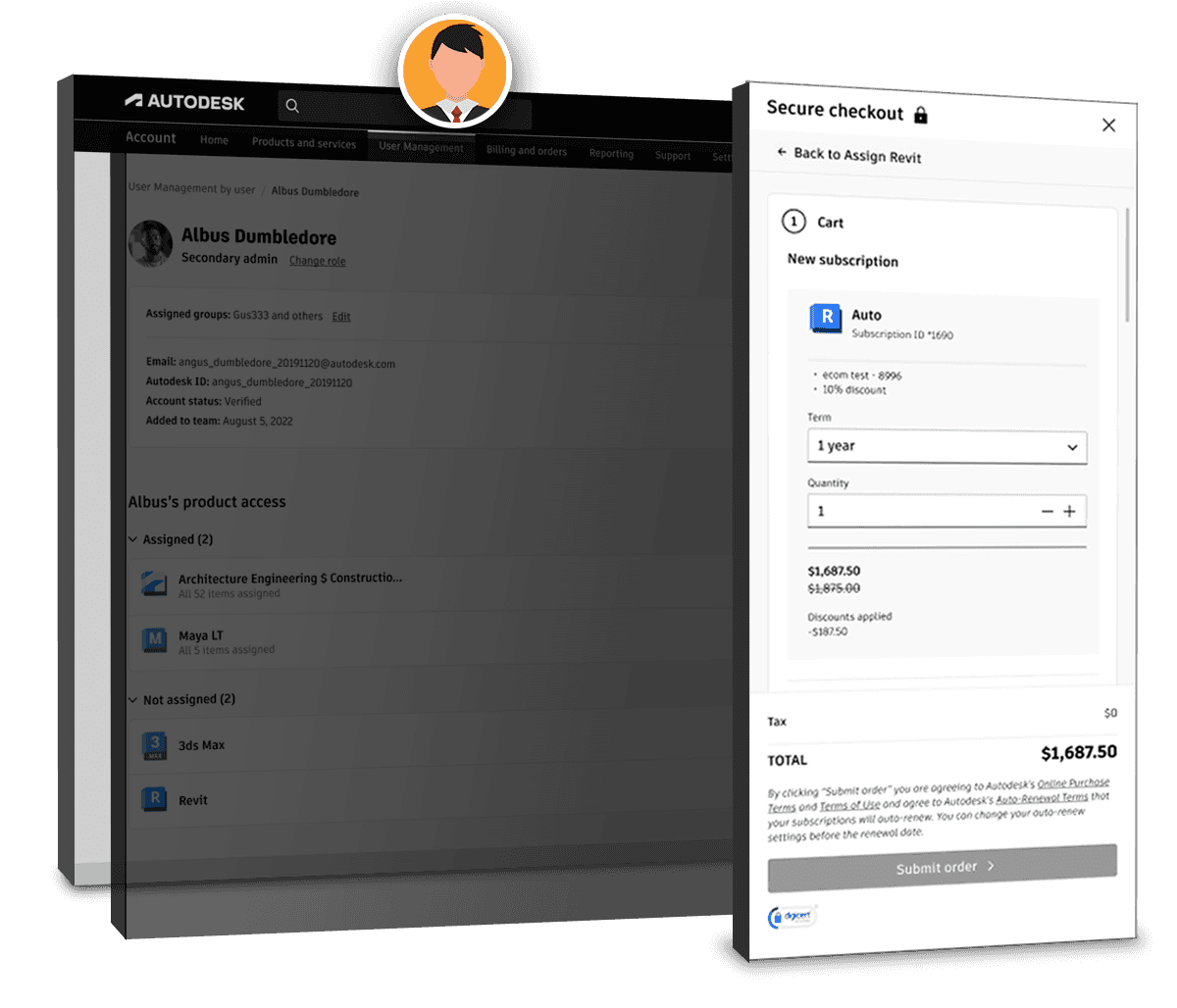Open the Home tab
1177x1008 pixels.
(214, 140)
